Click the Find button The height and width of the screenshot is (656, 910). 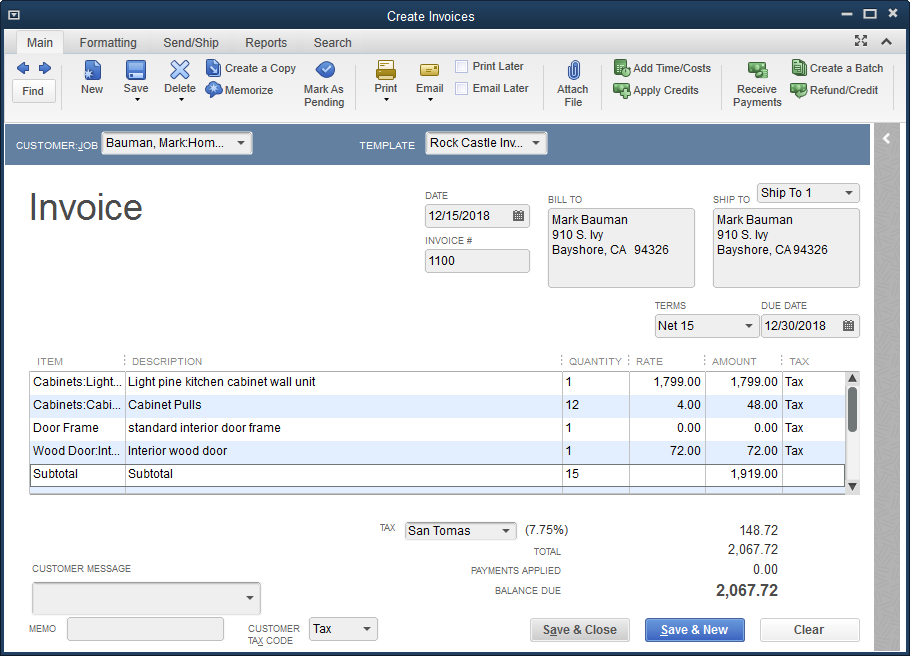coord(33,91)
